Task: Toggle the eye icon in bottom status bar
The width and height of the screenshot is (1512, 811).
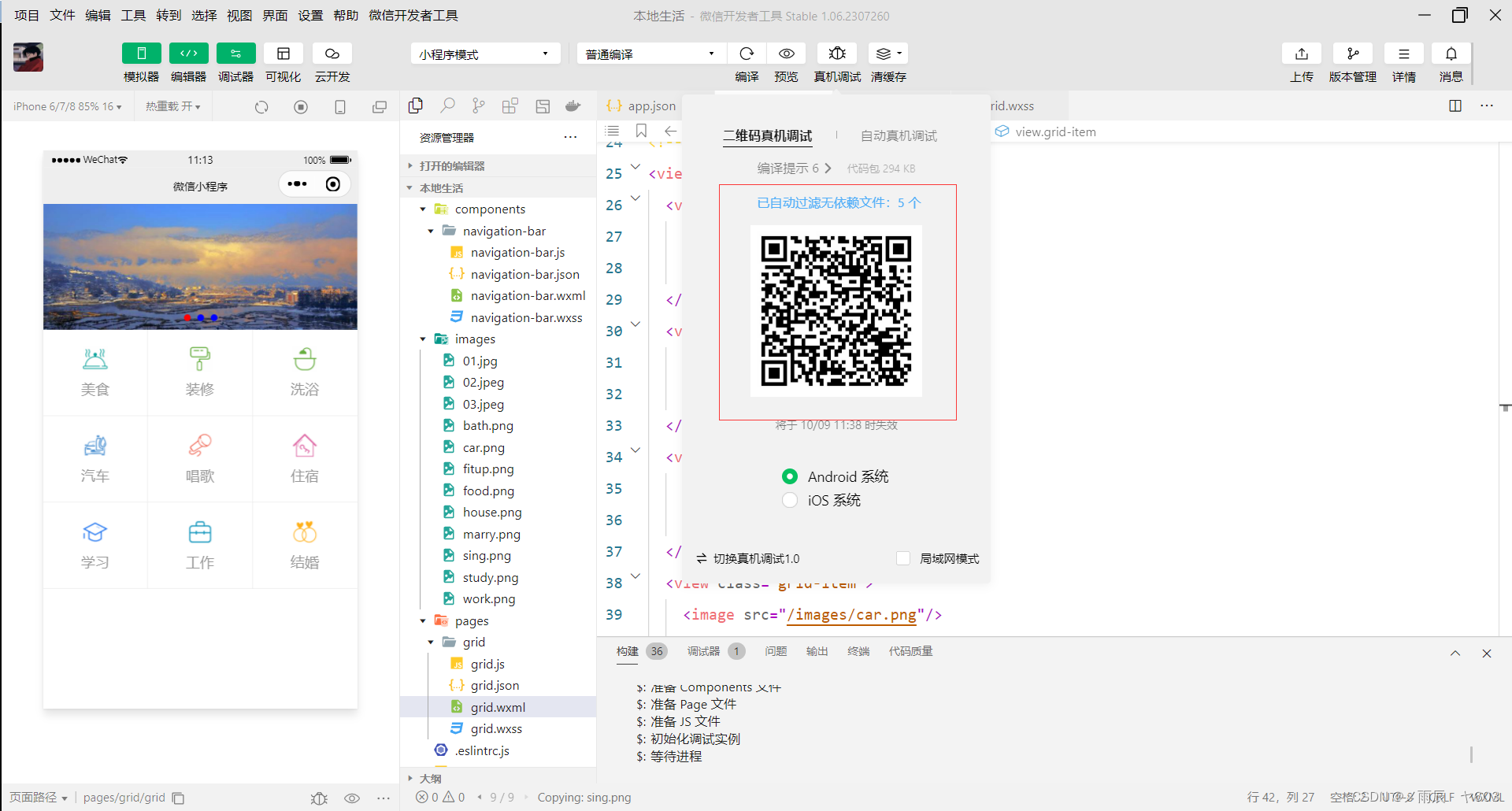Action: point(352,798)
